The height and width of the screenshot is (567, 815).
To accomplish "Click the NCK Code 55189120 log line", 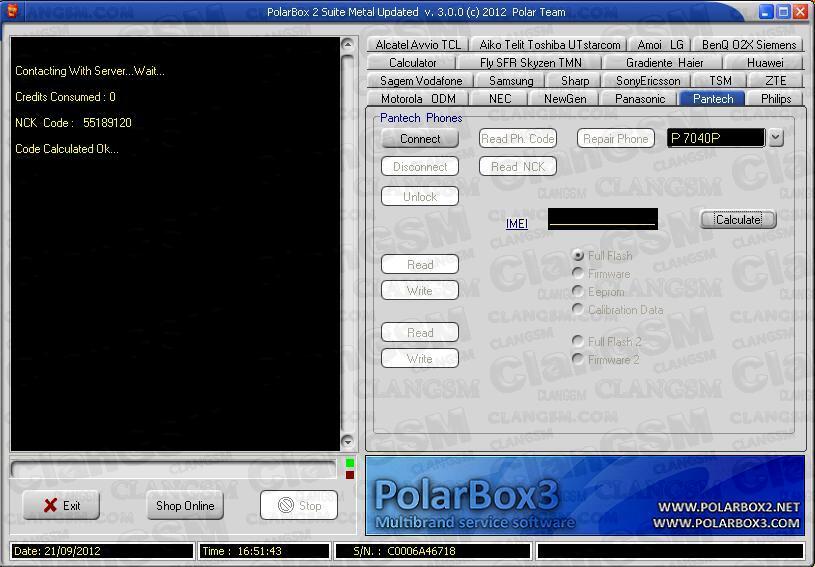I will tap(73, 123).
